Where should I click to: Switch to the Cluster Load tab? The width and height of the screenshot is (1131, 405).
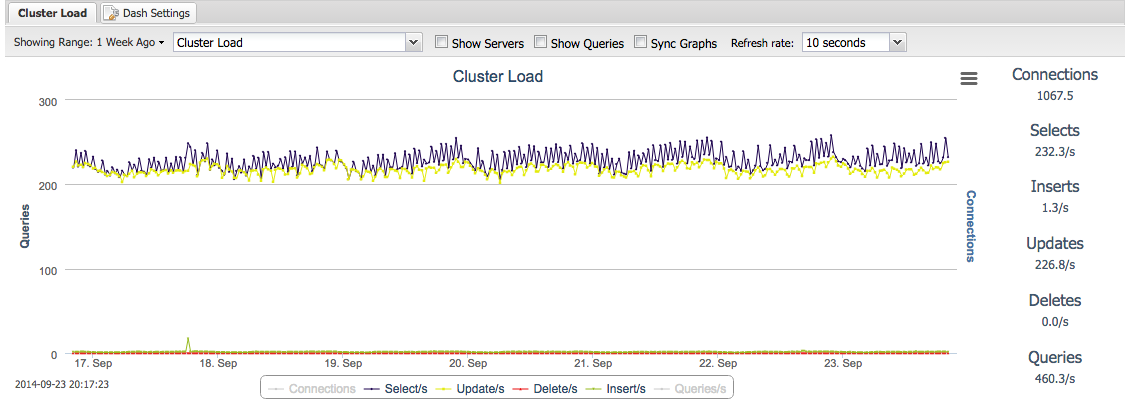pos(51,13)
